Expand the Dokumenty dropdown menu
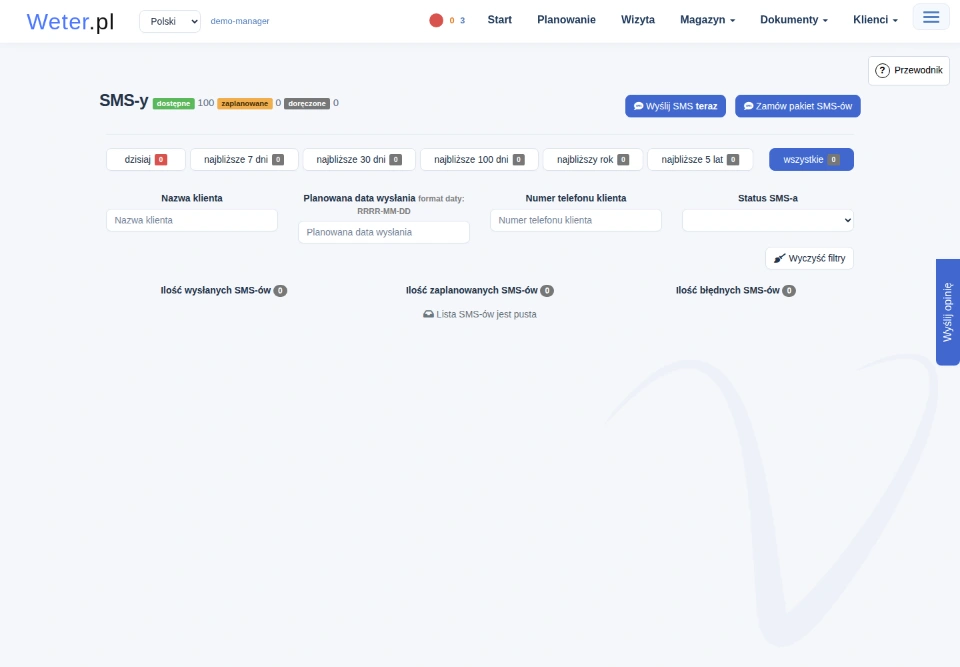This screenshot has width=960, height=667. coord(793,20)
